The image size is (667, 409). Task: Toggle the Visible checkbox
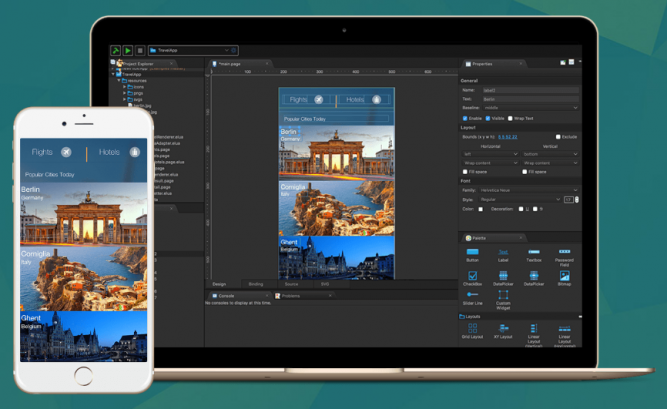[x=490, y=118]
